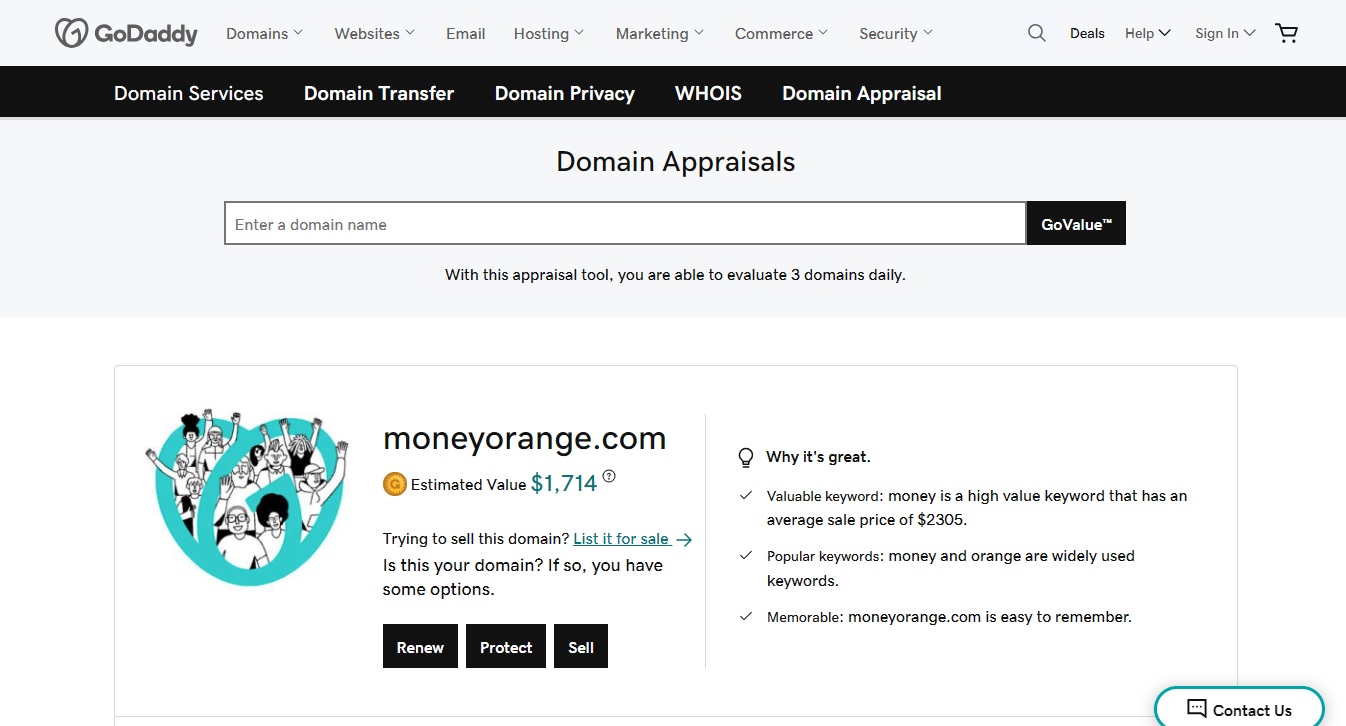Focus the Enter a domain name field
The image size is (1346, 726).
(x=625, y=224)
